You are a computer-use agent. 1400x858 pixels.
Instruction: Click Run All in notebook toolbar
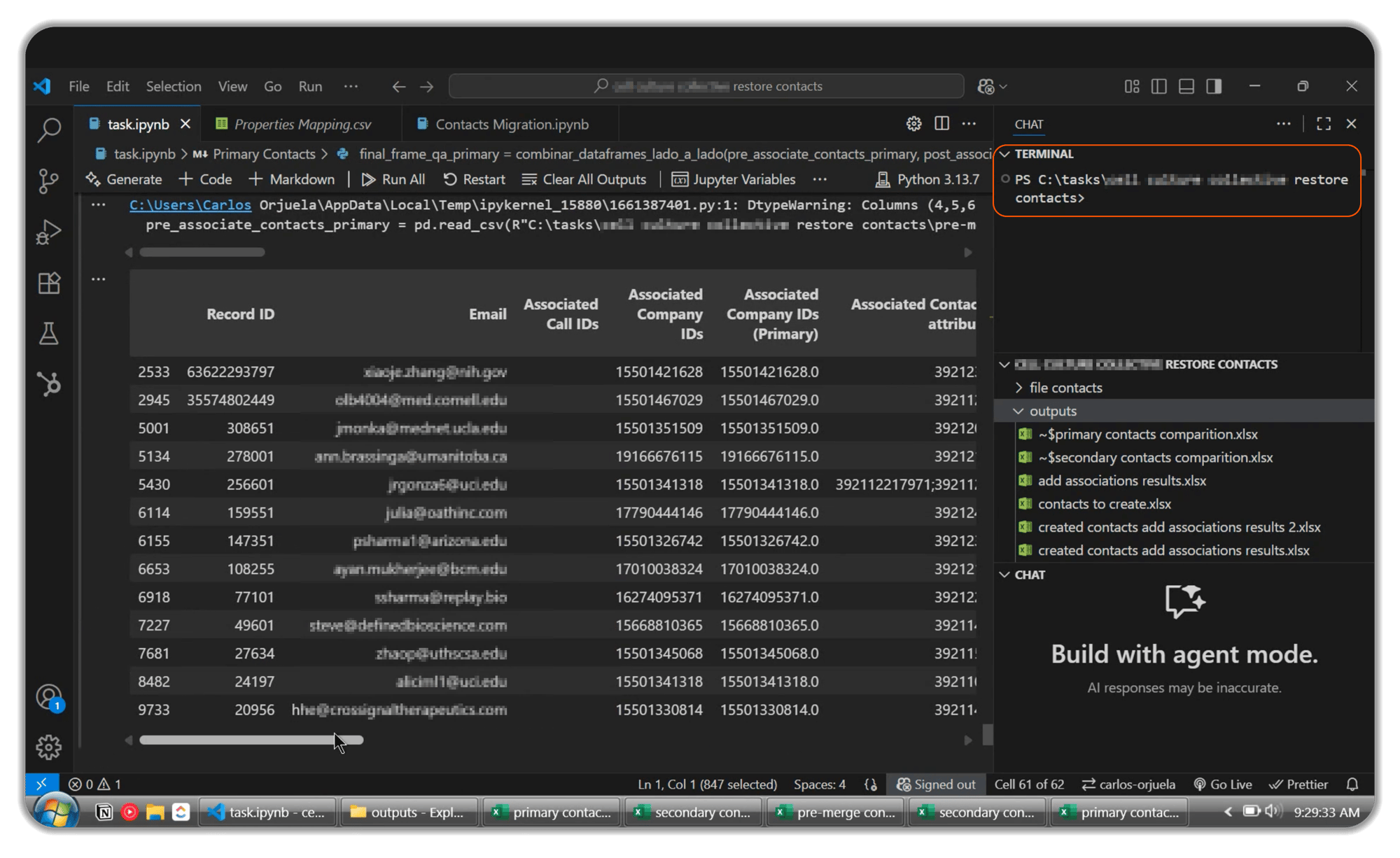(393, 179)
